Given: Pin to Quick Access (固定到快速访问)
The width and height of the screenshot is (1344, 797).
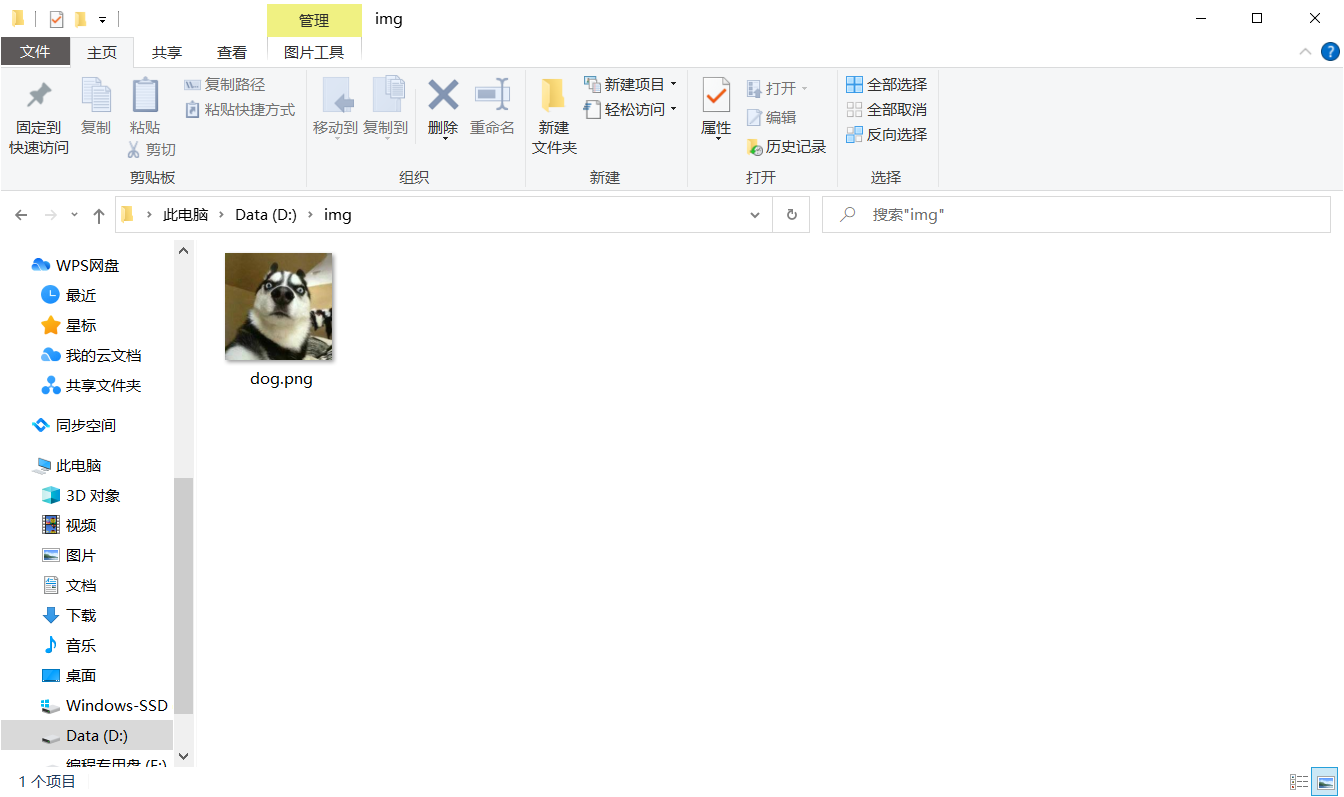Looking at the screenshot, I should (x=39, y=117).
